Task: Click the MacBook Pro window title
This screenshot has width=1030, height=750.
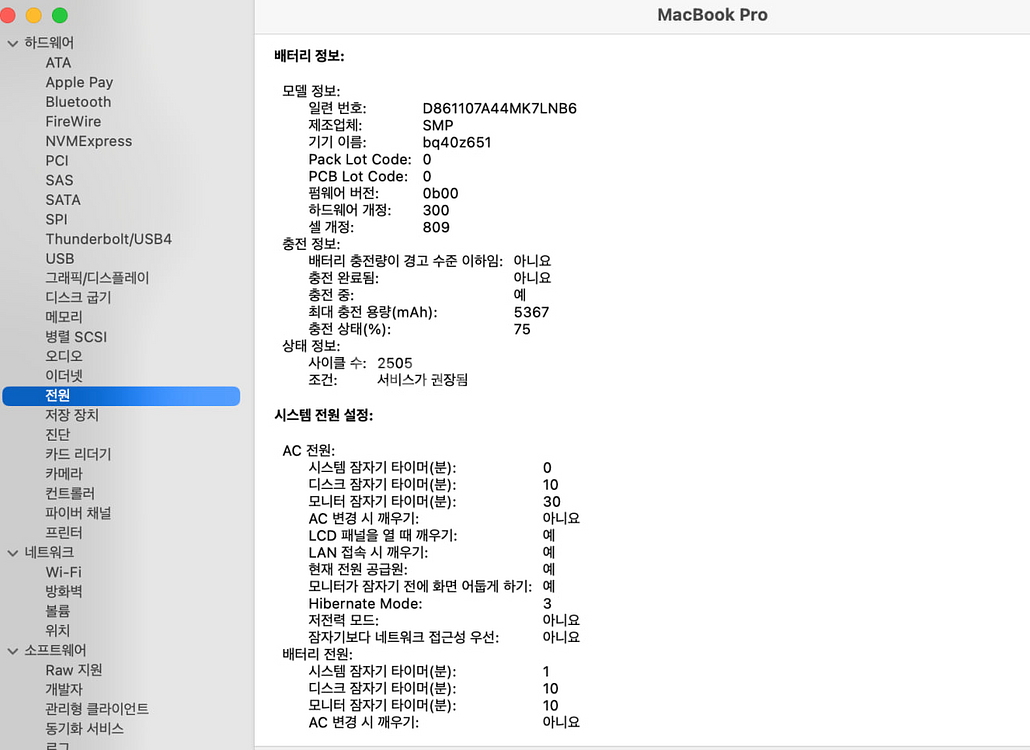Action: coord(712,15)
